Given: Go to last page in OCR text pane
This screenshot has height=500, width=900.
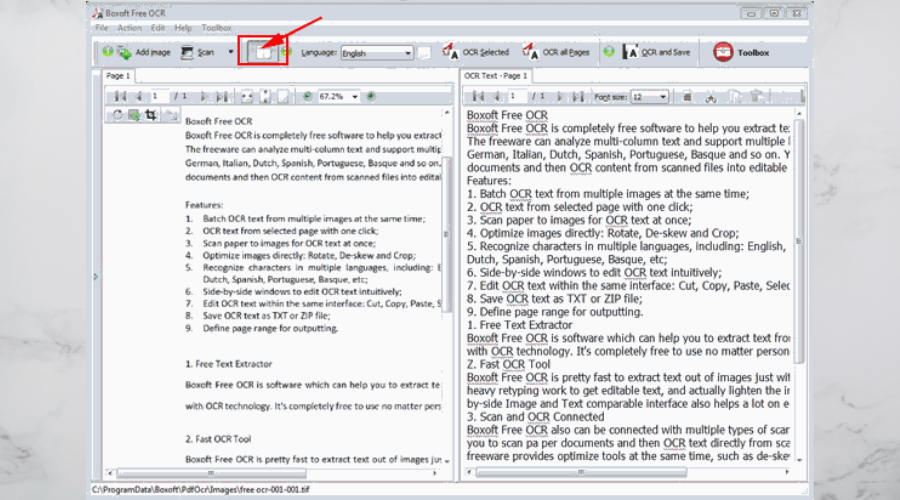Looking at the screenshot, I should click(579, 97).
